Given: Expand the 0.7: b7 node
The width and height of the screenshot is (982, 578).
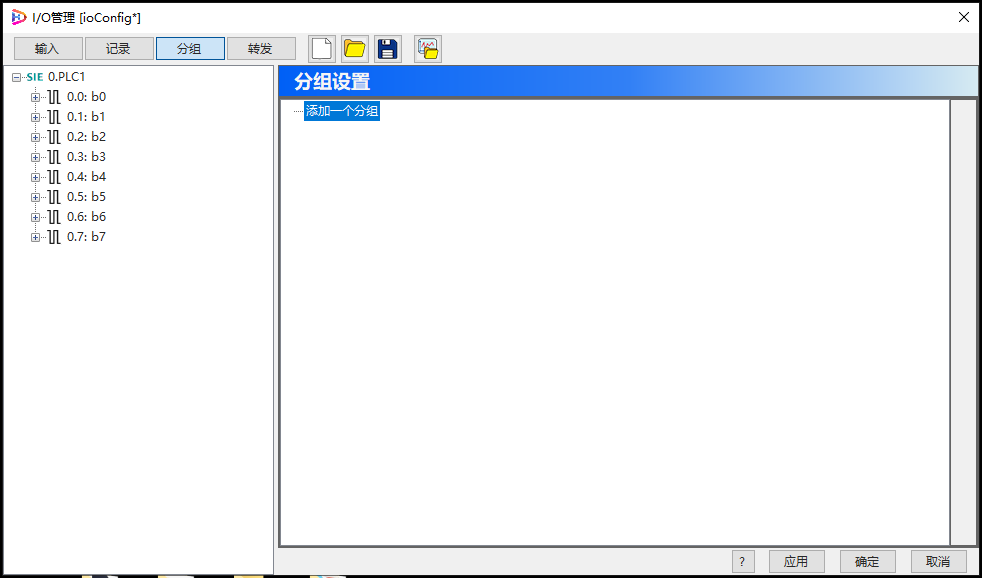Looking at the screenshot, I should point(36,238).
